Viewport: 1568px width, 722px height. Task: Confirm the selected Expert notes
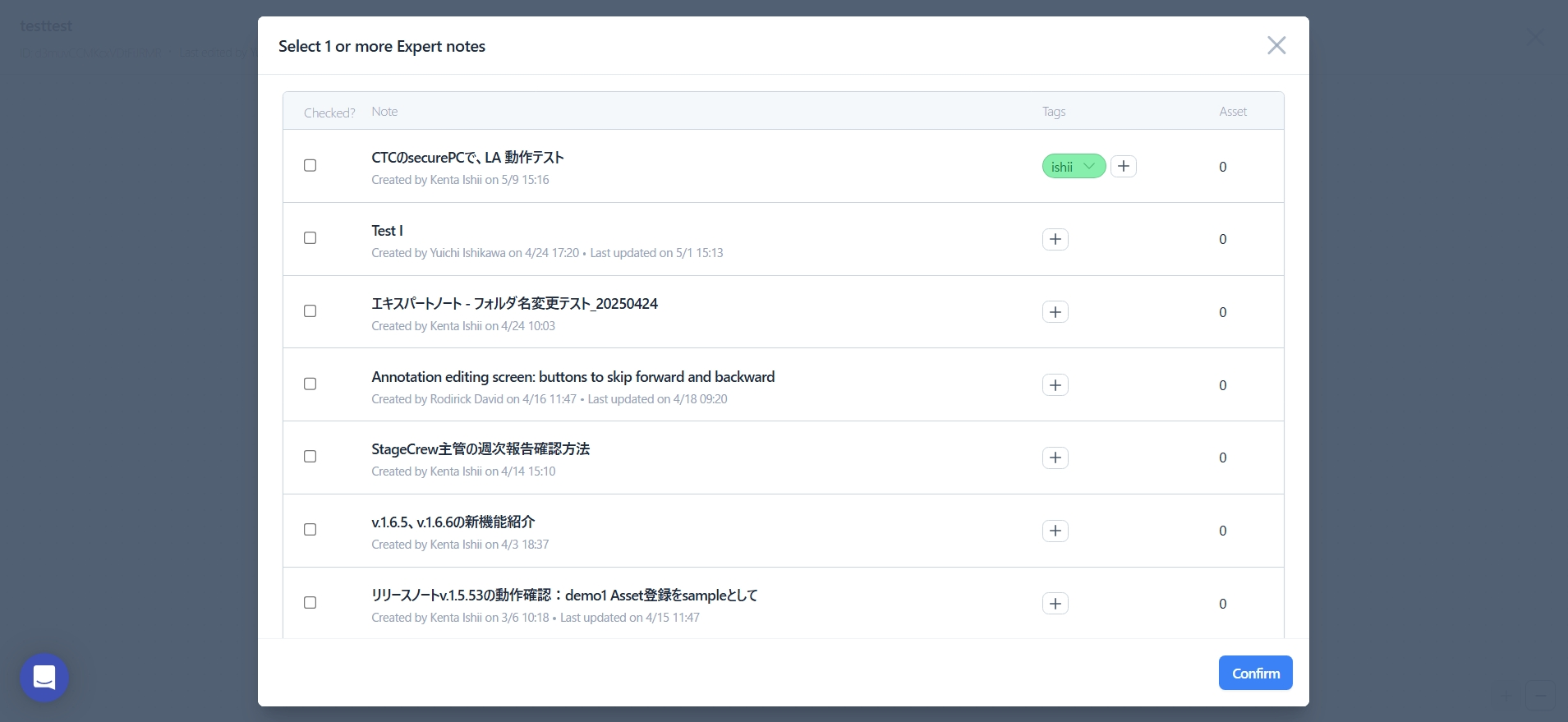1255,673
